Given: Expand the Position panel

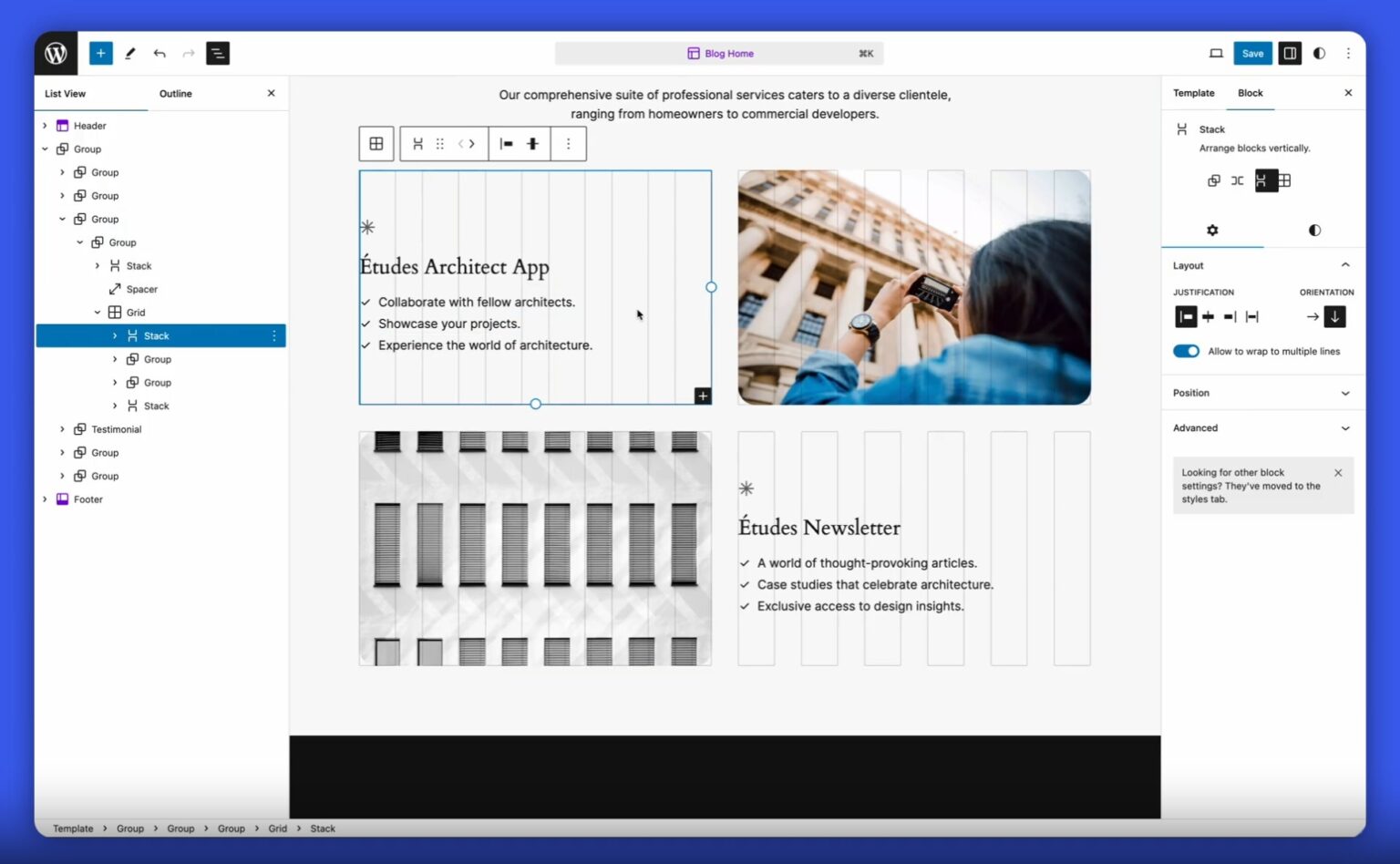Looking at the screenshot, I should pyautogui.click(x=1261, y=394).
